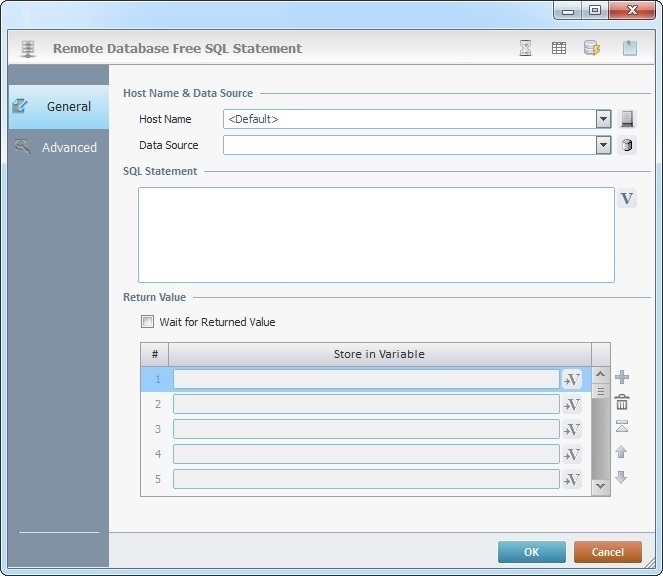Click the clipboard notes icon in the header
Image resolution: width=663 pixels, height=576 pixels.
click(629, 48)
